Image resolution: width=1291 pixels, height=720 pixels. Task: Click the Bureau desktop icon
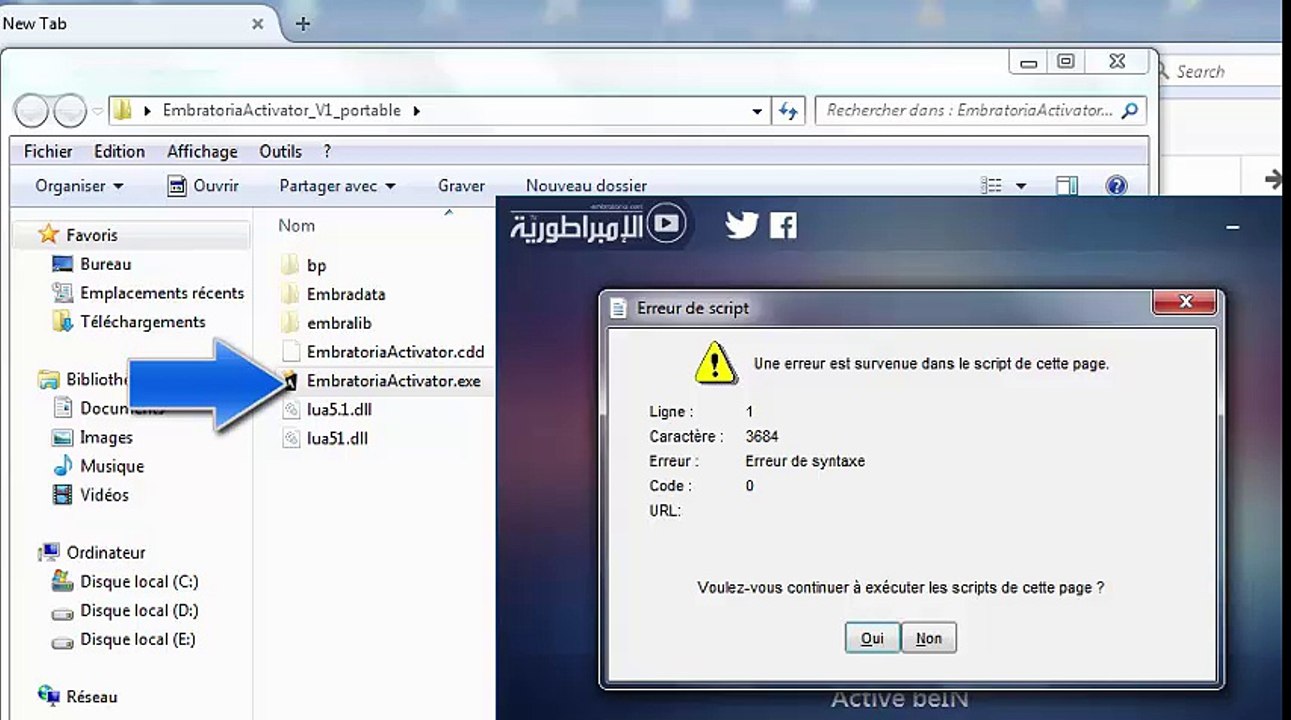(x=63, y=264)
